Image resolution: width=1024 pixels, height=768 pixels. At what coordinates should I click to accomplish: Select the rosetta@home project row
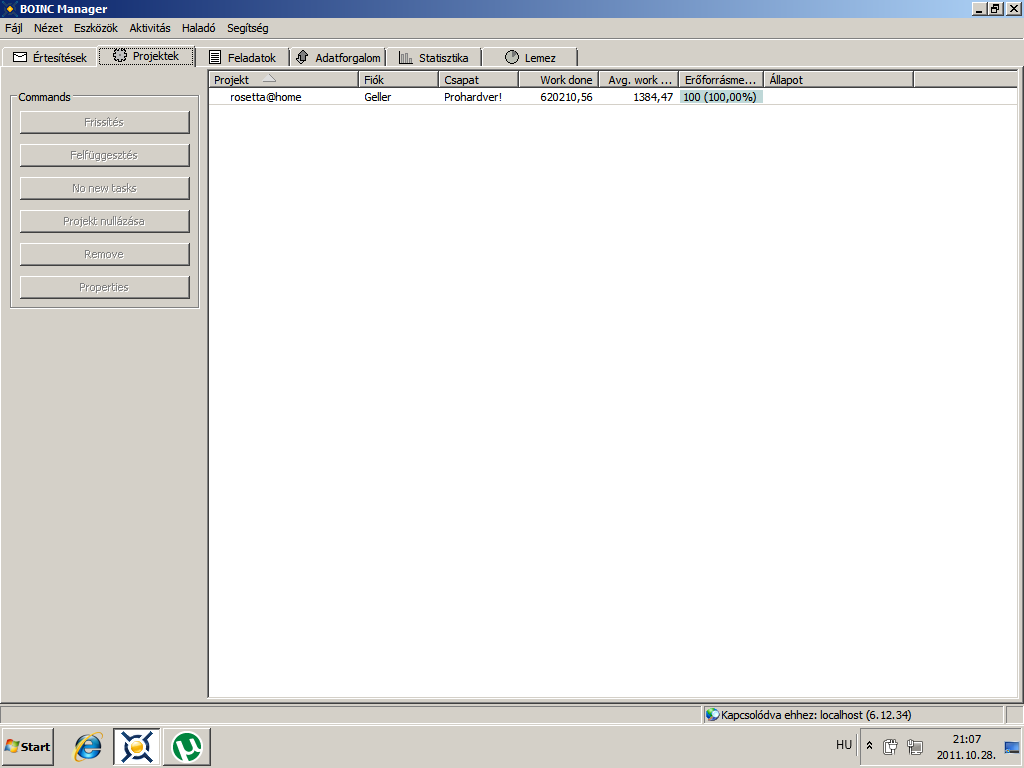click(613, 97)
